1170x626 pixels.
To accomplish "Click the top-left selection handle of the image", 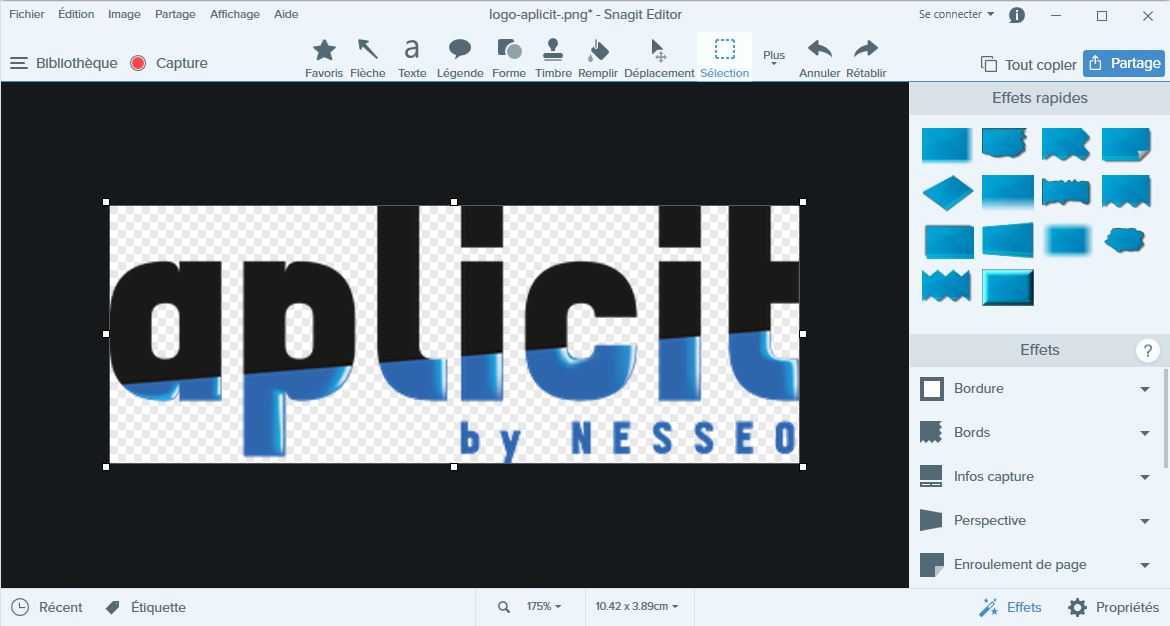I will click(106, 202).
